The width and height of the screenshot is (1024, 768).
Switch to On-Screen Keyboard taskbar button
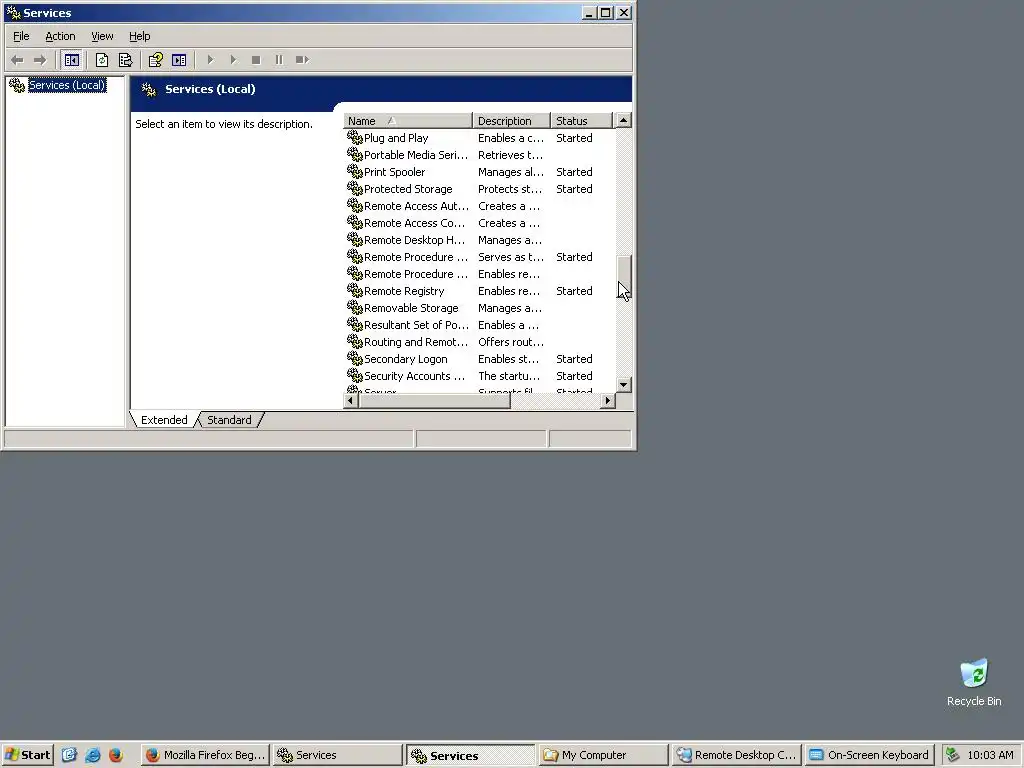click(x=869, y=755)
